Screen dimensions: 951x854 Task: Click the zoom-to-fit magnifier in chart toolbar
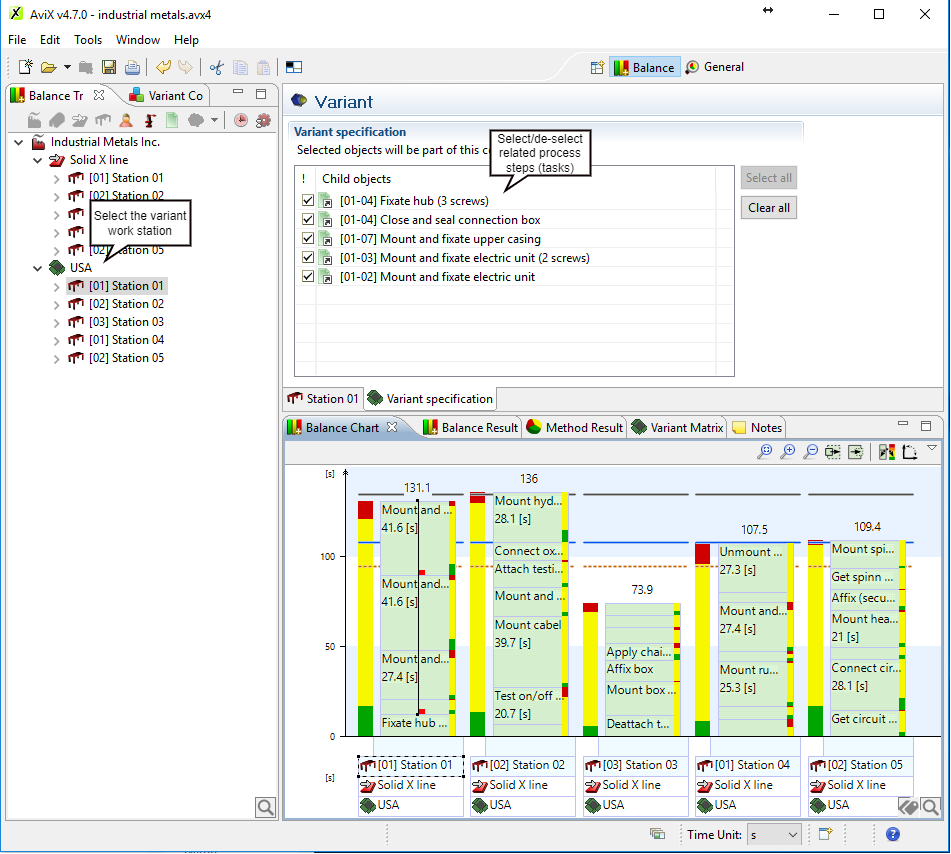pyautogui.click(x=765, y=452)
